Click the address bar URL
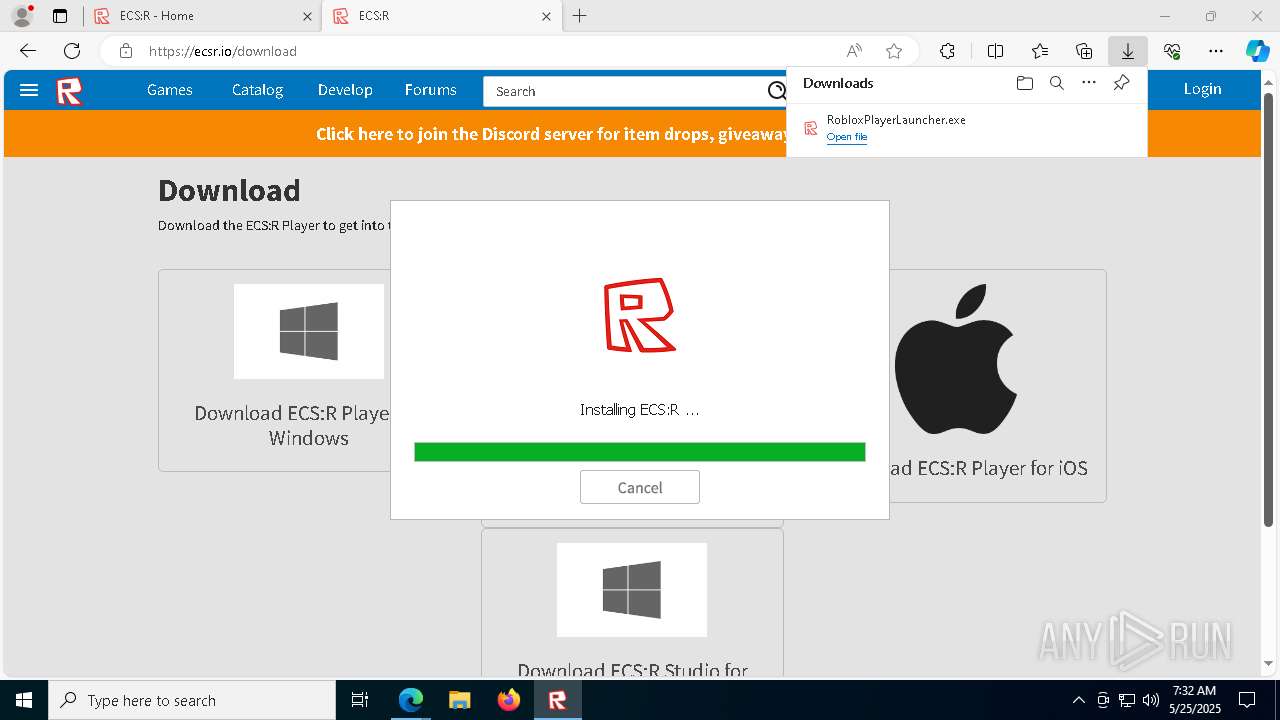1280x720 pixels. click(x=223, y=51)
